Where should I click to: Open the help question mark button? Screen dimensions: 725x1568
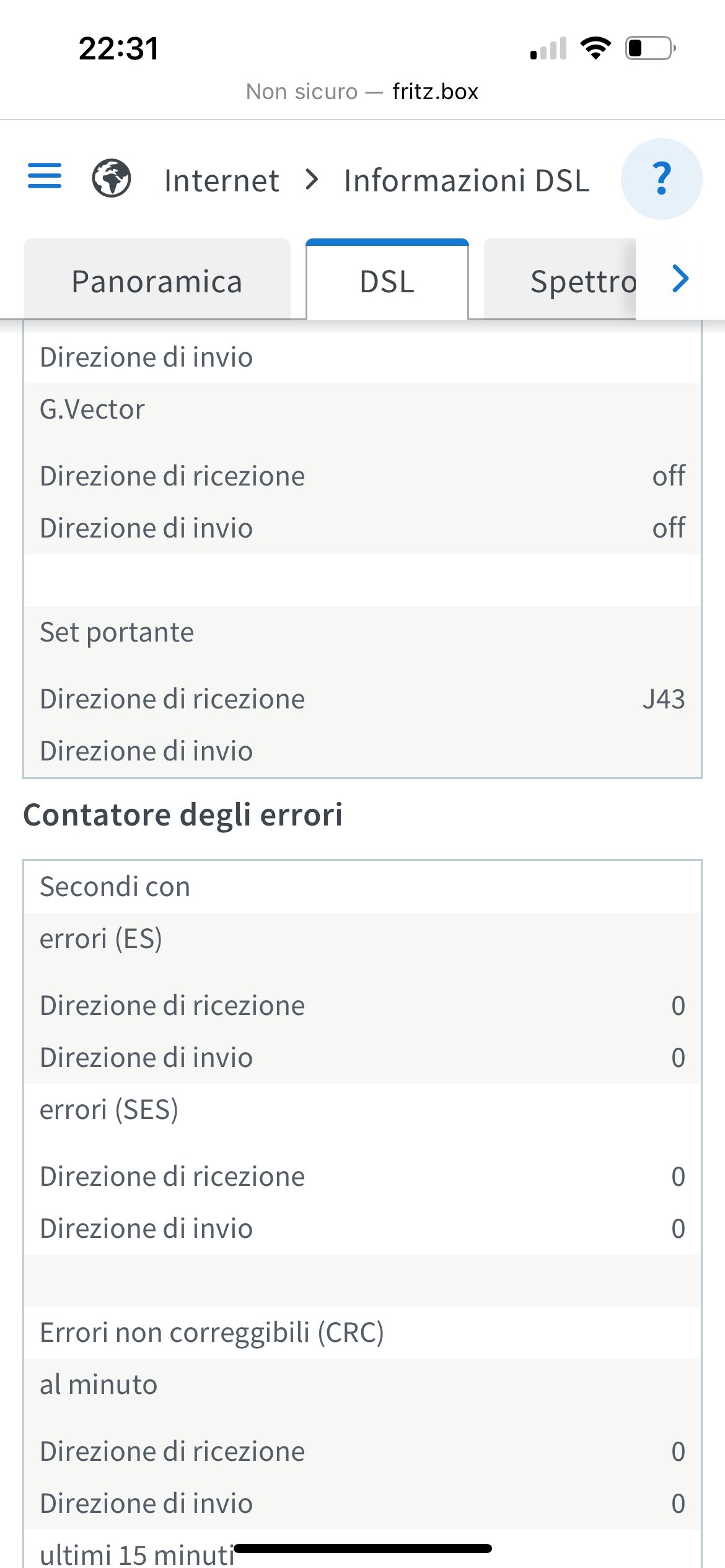661,179
